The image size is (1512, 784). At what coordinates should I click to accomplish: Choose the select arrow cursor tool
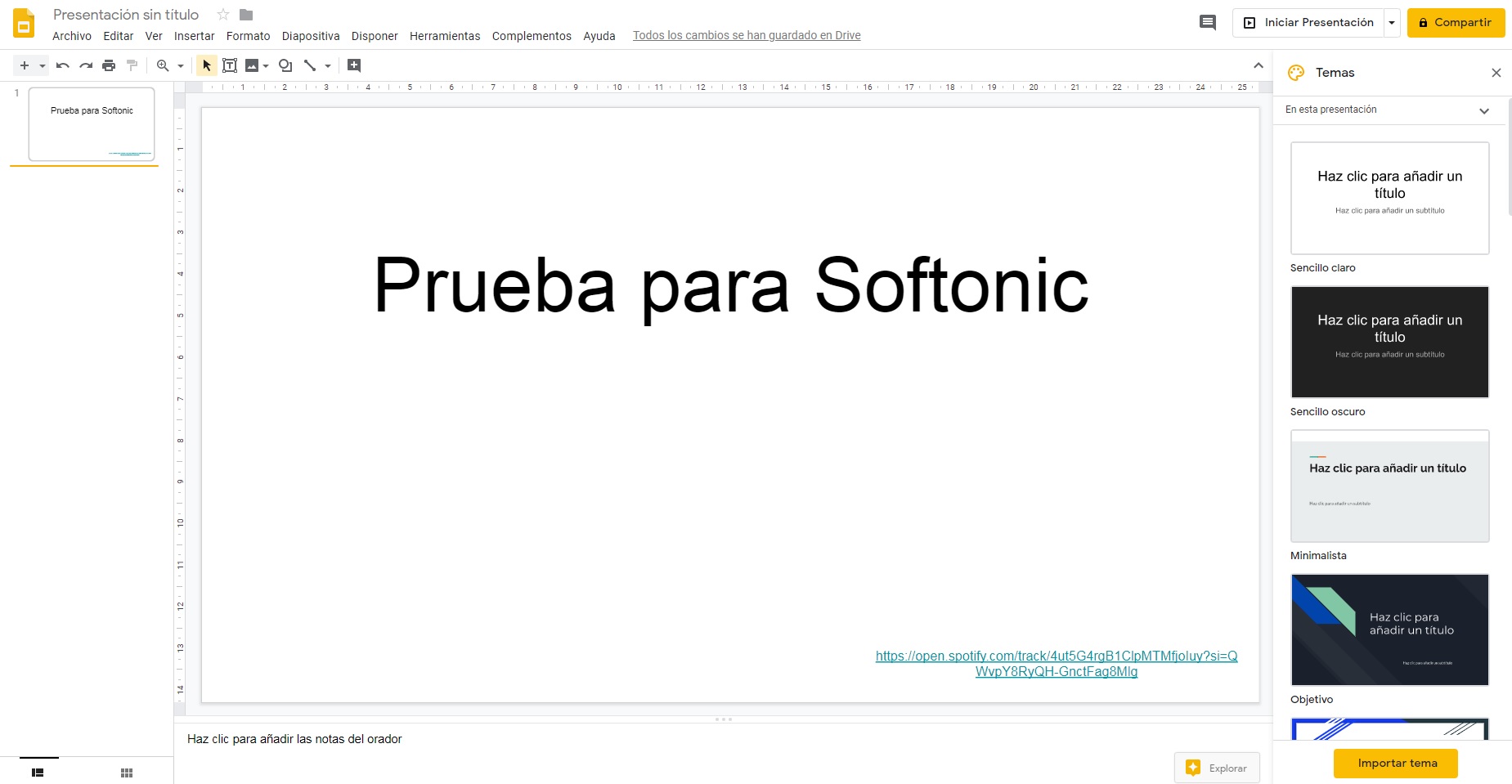click(207, 65)
